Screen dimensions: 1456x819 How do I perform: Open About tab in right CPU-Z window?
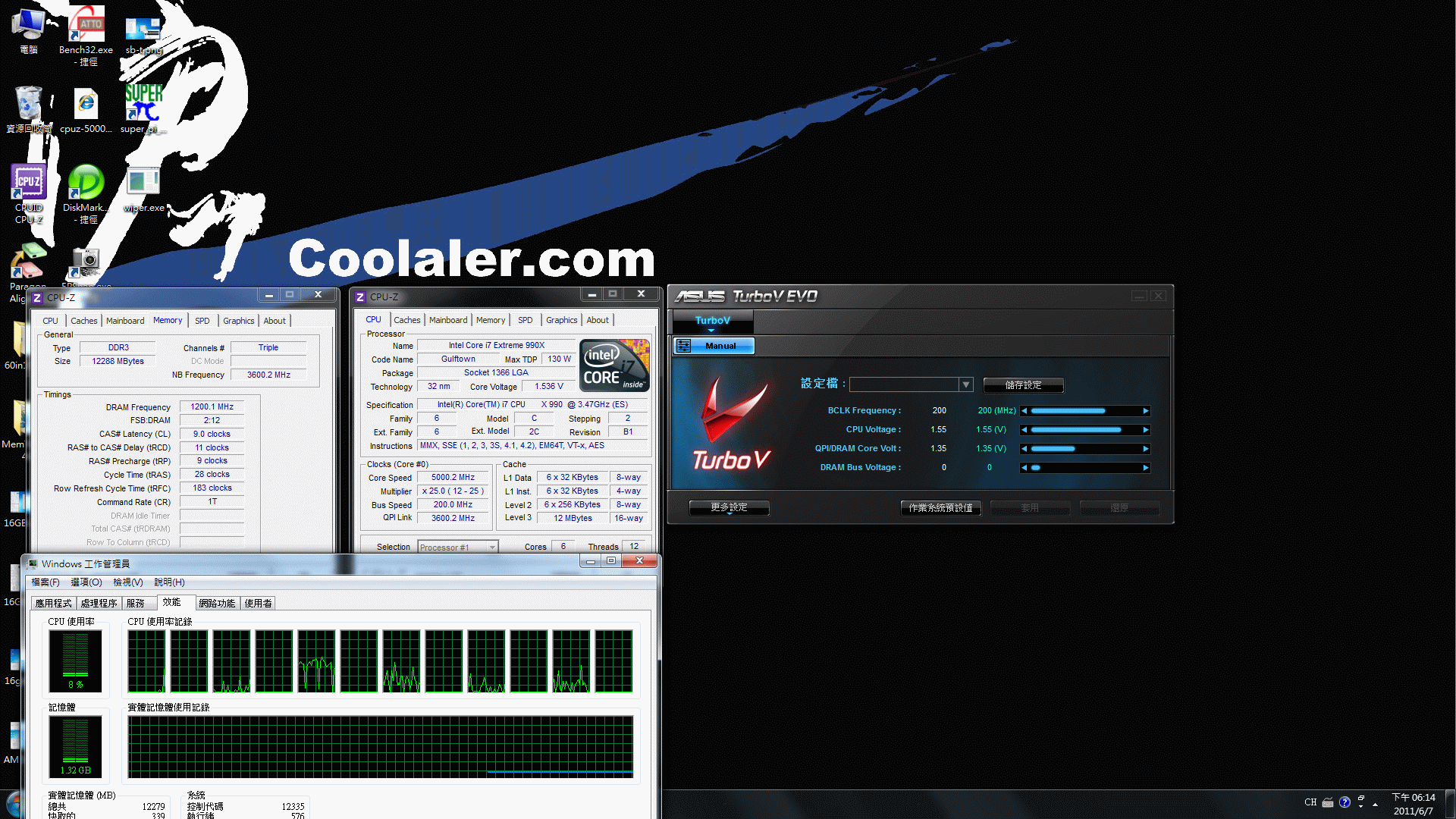point(598,320)
